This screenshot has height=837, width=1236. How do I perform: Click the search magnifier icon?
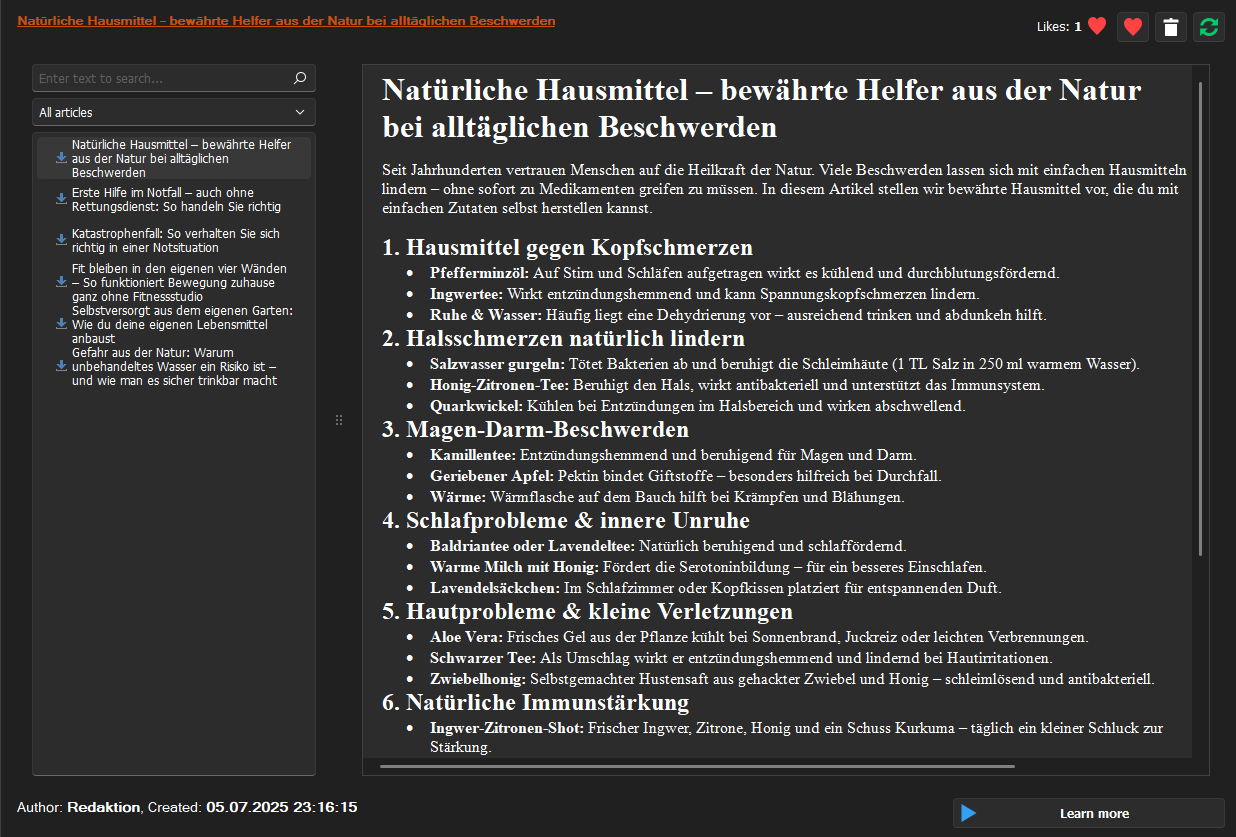coord(299,79)
